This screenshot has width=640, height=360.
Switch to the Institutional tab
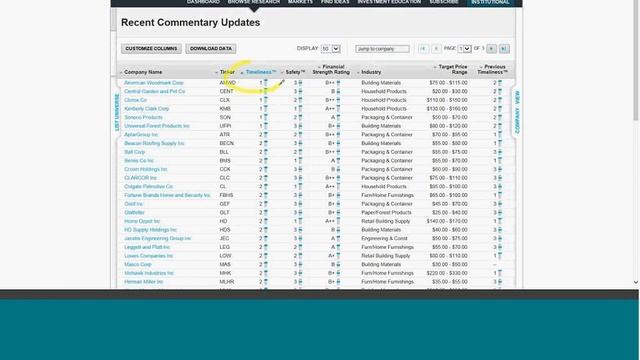490,2
